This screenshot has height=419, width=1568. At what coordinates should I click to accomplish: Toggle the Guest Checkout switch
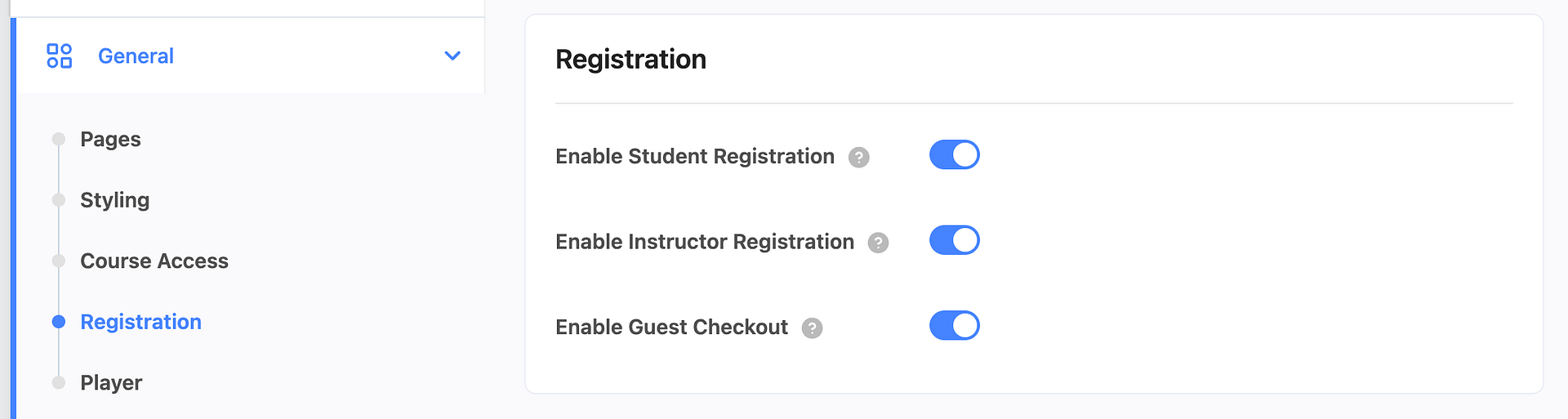tap(954, 326)
